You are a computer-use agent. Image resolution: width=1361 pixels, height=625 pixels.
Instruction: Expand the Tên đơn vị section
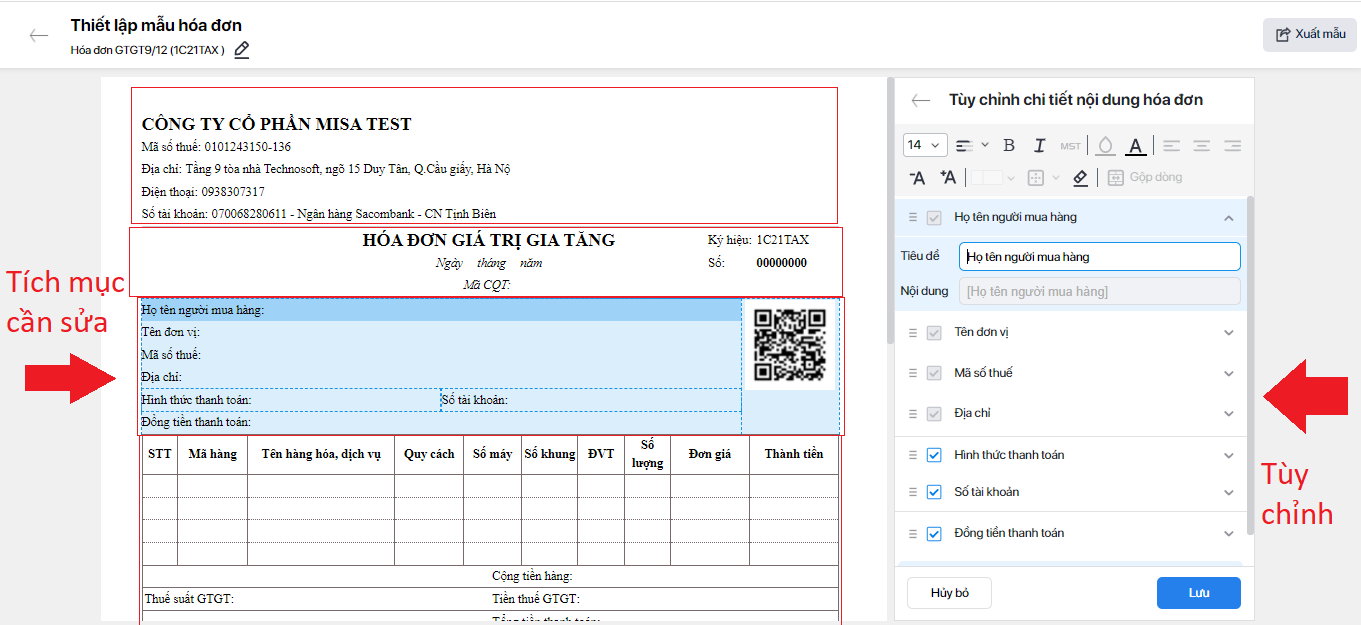click(1229, 333)
